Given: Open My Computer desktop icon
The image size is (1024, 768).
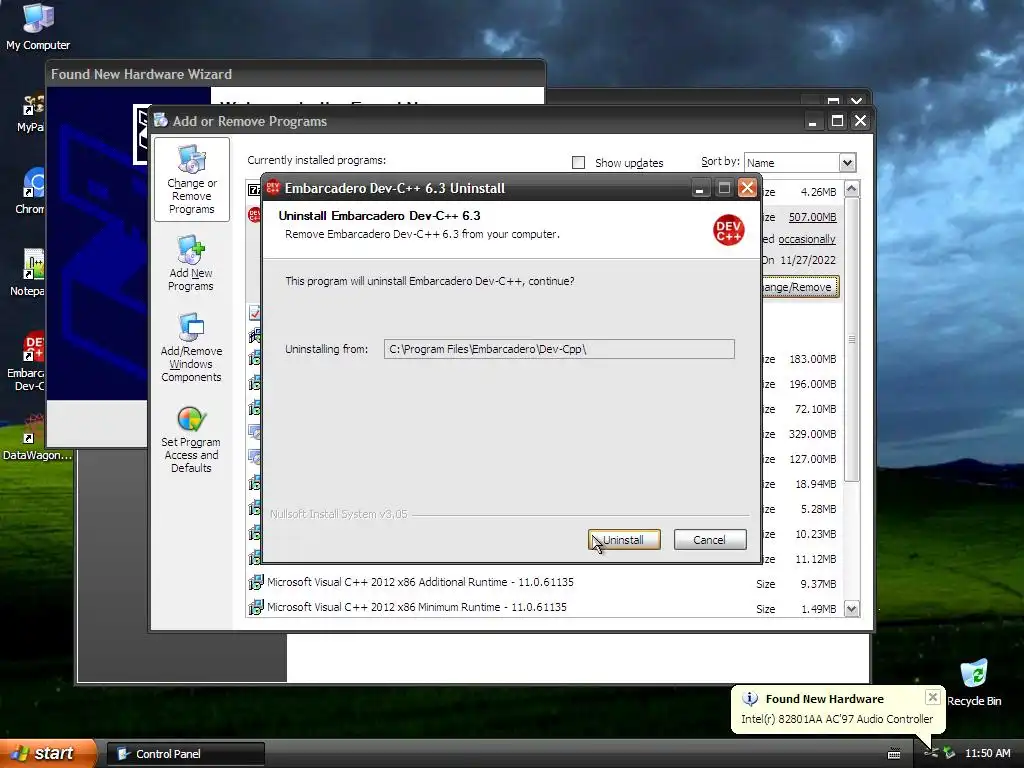Looking at the screenshot, I should (x=38, y=27).
